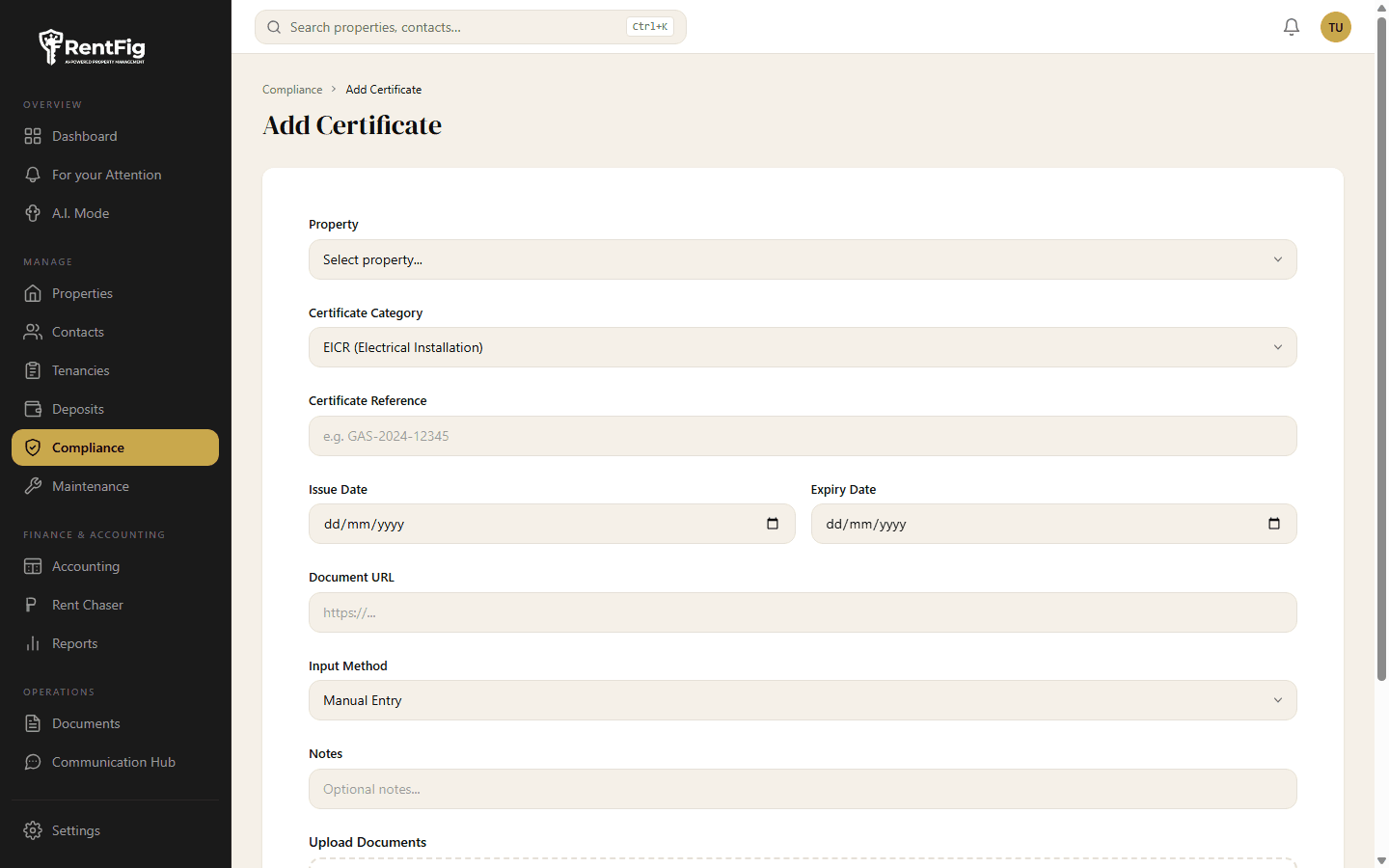
Task: Open Expiry Date calendar picker icon
Action: [x=1274, y=524]
